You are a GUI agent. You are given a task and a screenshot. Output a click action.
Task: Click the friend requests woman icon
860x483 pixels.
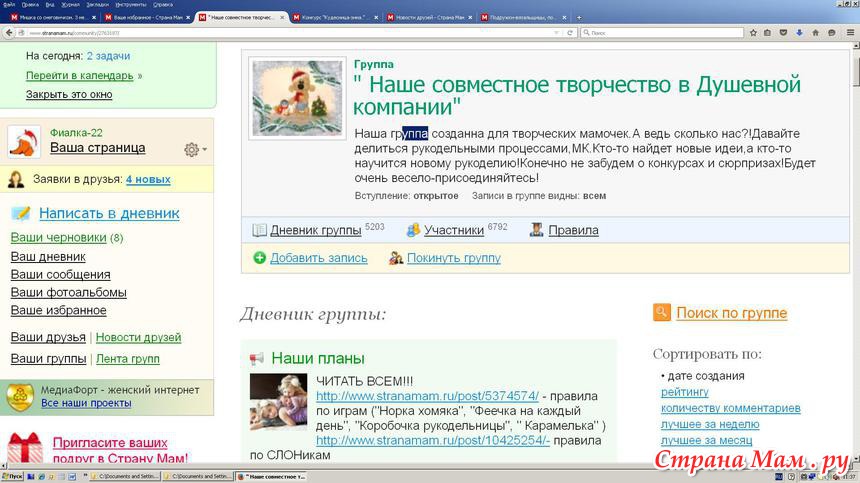click(x=16, y=180)
